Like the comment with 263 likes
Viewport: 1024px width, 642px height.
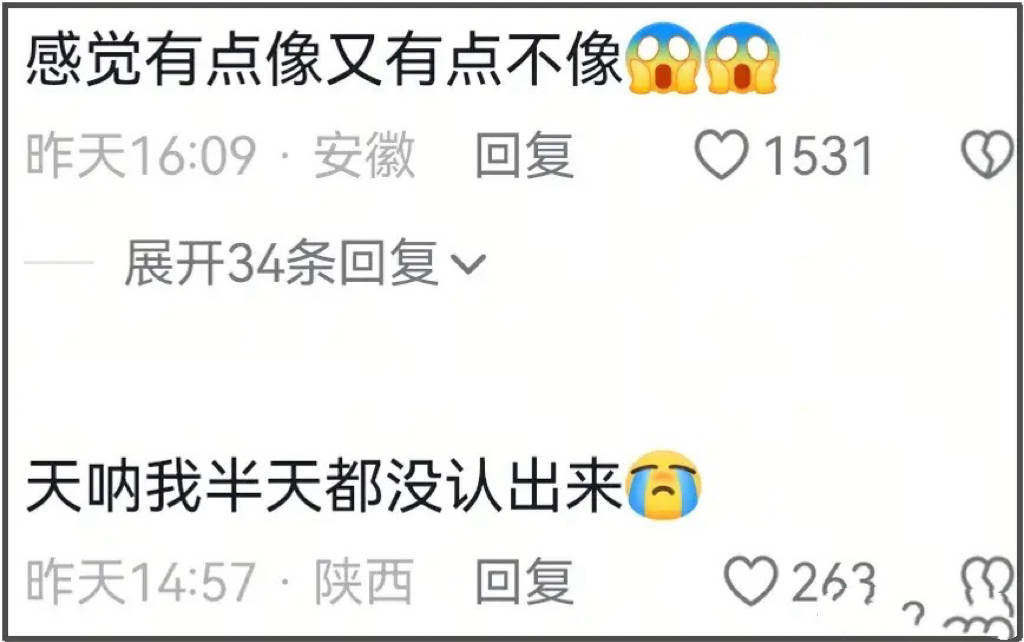pos(752,581)
